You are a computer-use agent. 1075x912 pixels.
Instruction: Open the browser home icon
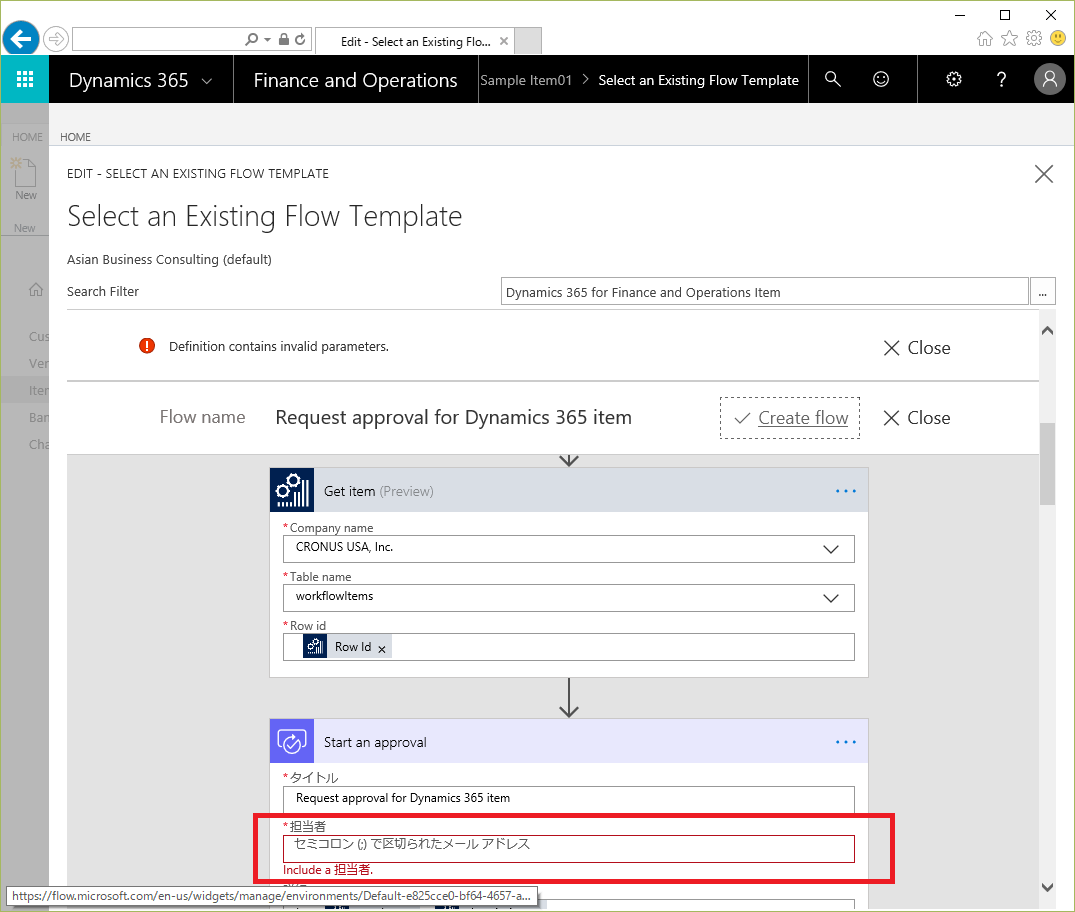coord(985,38)
